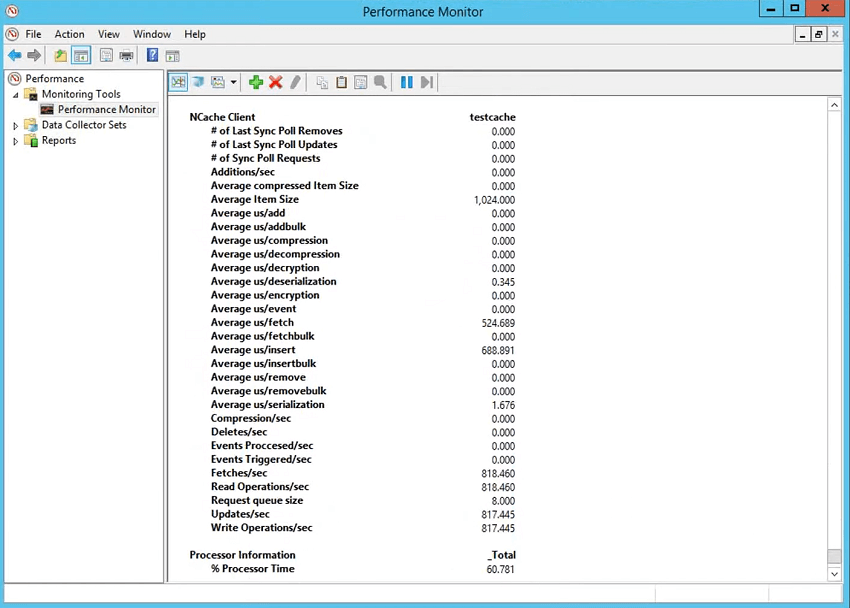This screenshot has height=608, width=850.
Task: Click the Zoom magnifier icon
Action: pos(380,82)
